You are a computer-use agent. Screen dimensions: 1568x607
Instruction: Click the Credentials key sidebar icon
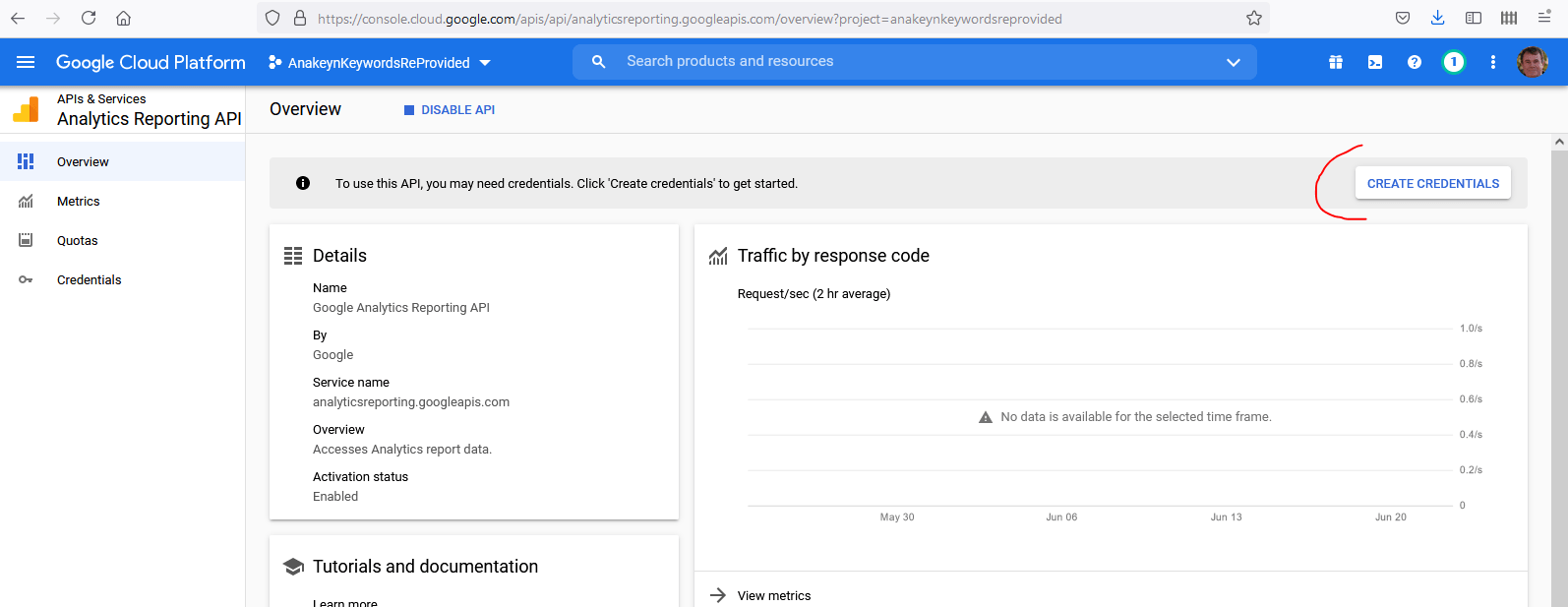[x=26, y=279]
